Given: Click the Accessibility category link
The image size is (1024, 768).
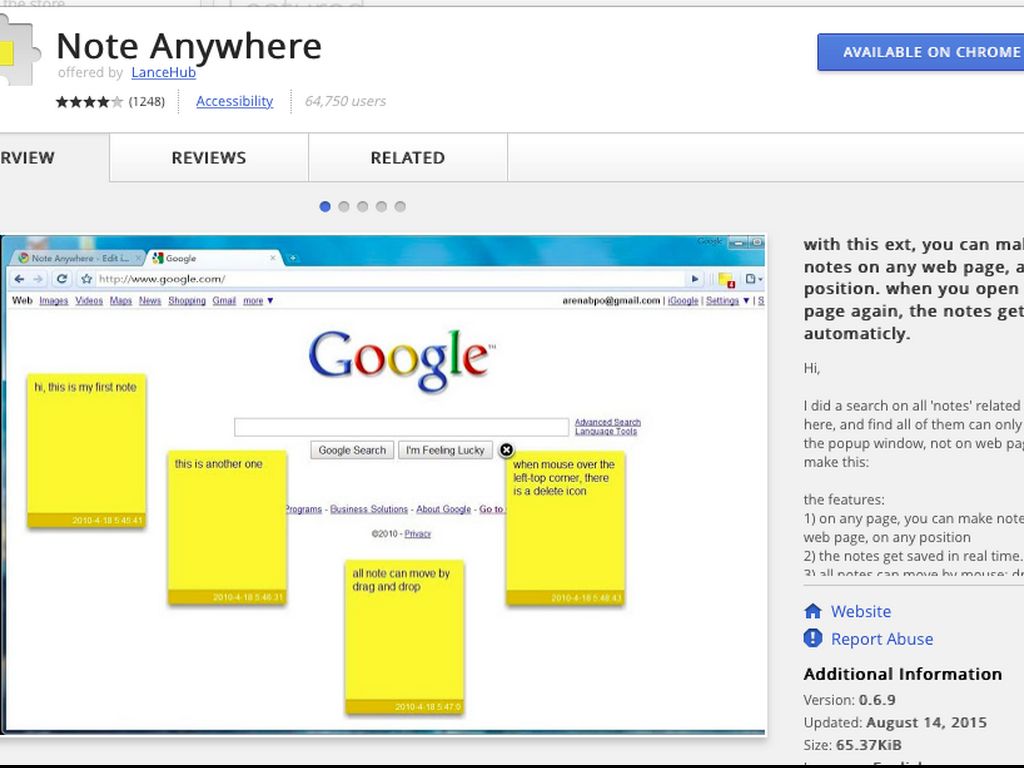Looking at the screenshot, I should pyautogui.click(x=234, y=101).
